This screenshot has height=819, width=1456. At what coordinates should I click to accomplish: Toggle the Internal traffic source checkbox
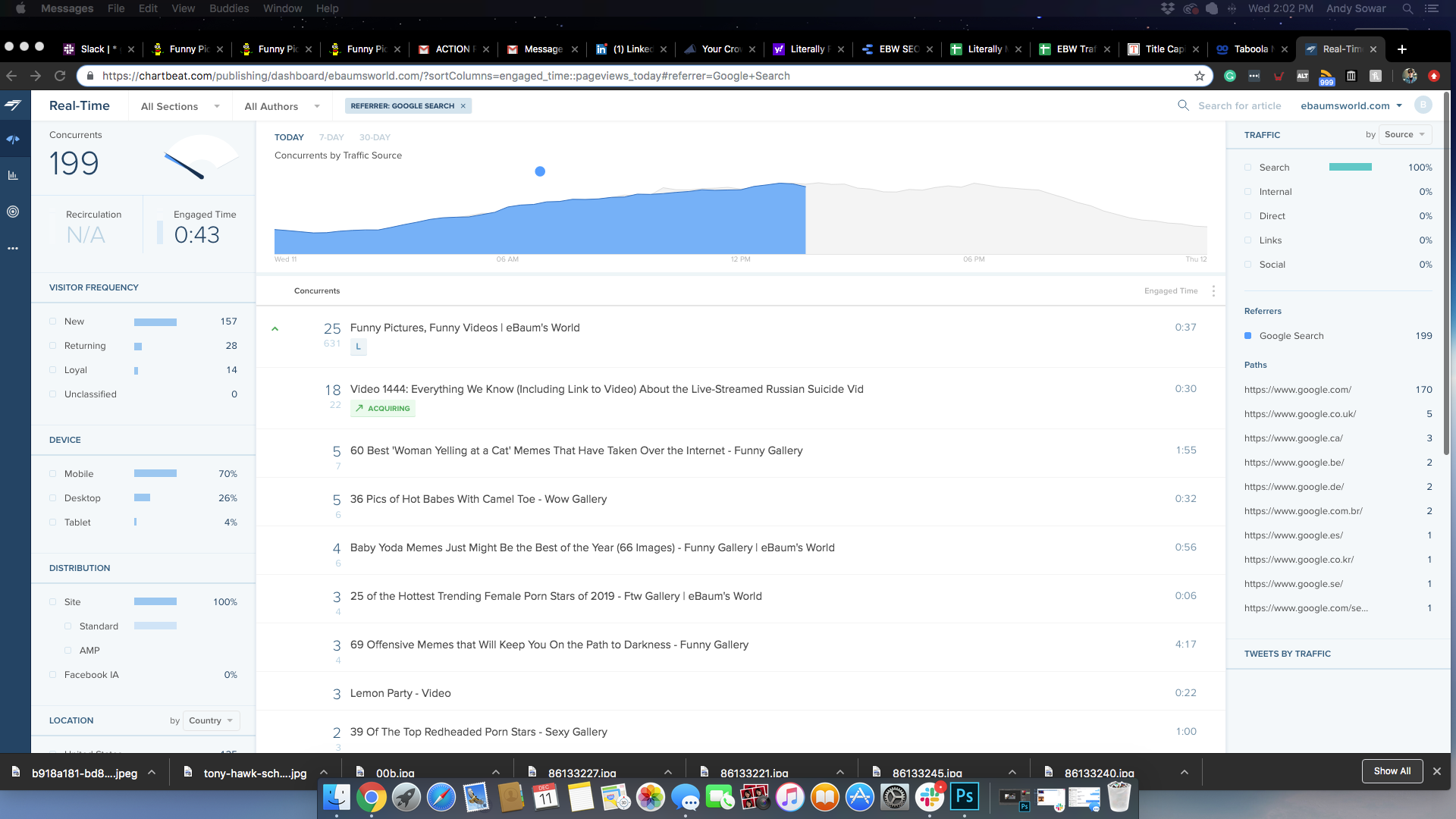coord(1248,192)
